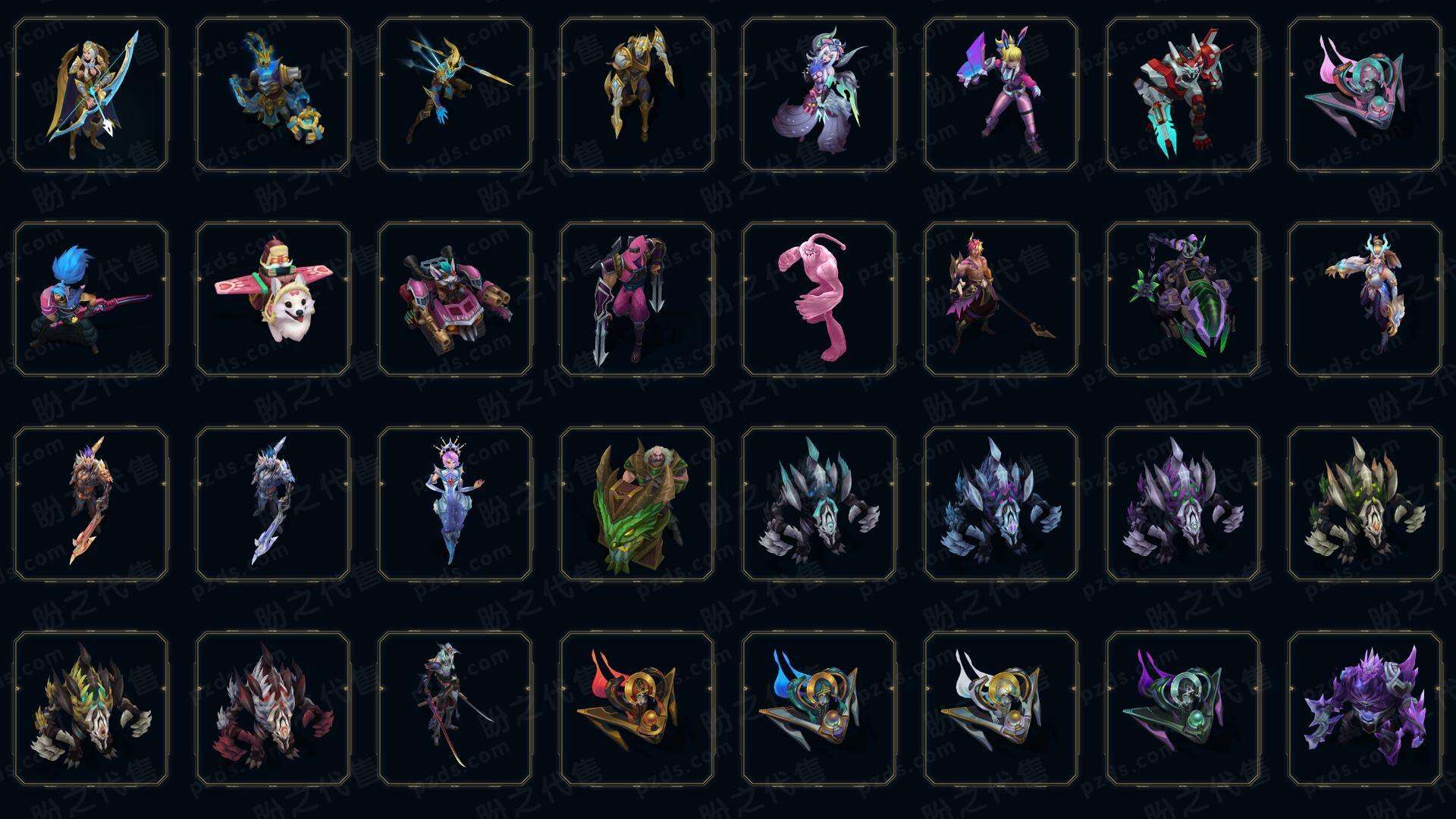The image size is (1456, 819).
Task: Choose the blue flame orb device chroma
Action: tap(819, 708)
